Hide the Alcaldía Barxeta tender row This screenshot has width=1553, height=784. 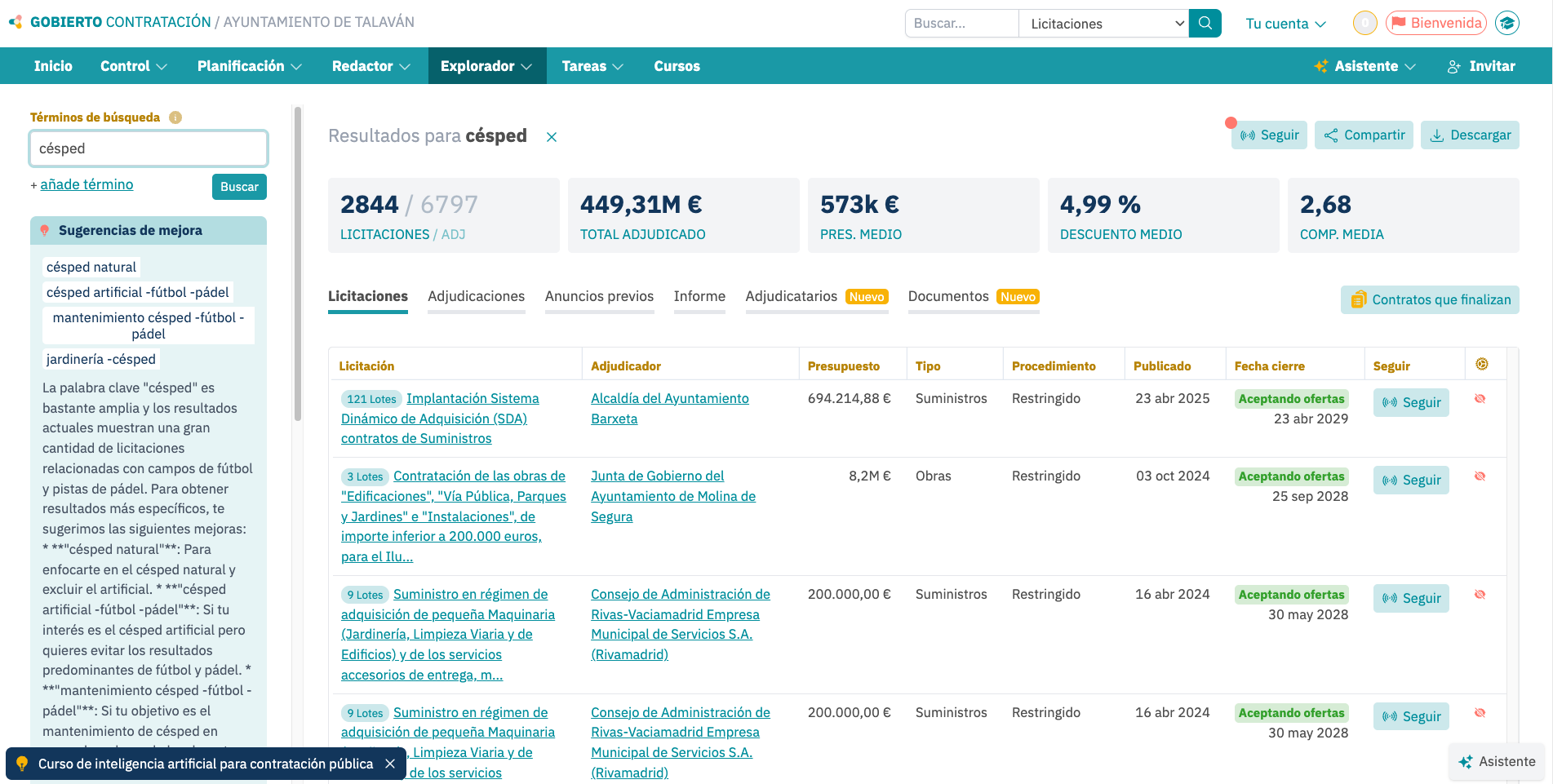click(x=1480, y=399)
